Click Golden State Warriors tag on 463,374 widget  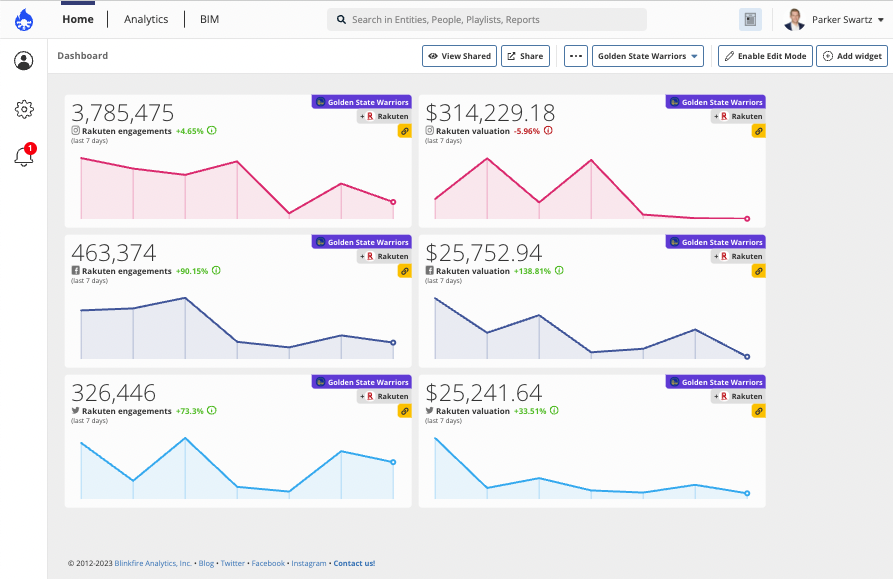tap(362, 242)
